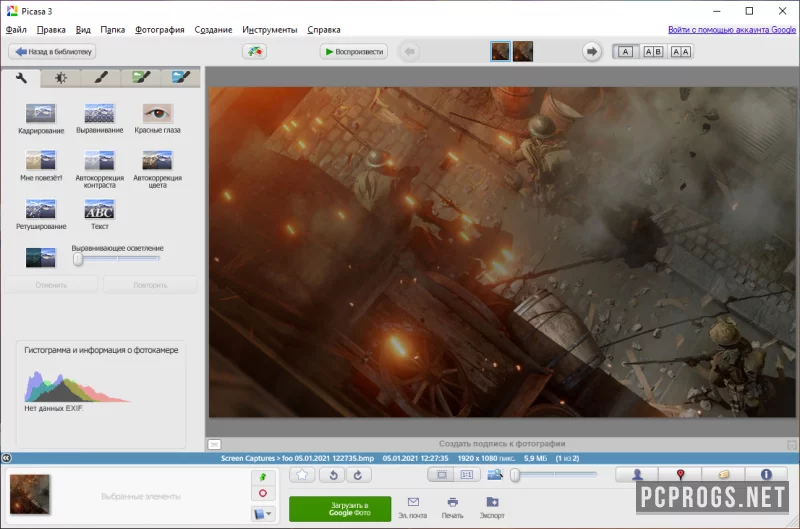This screenshot has height=529, width=800.
Task: Open the tags panel icon
Action: coord(723,475)
